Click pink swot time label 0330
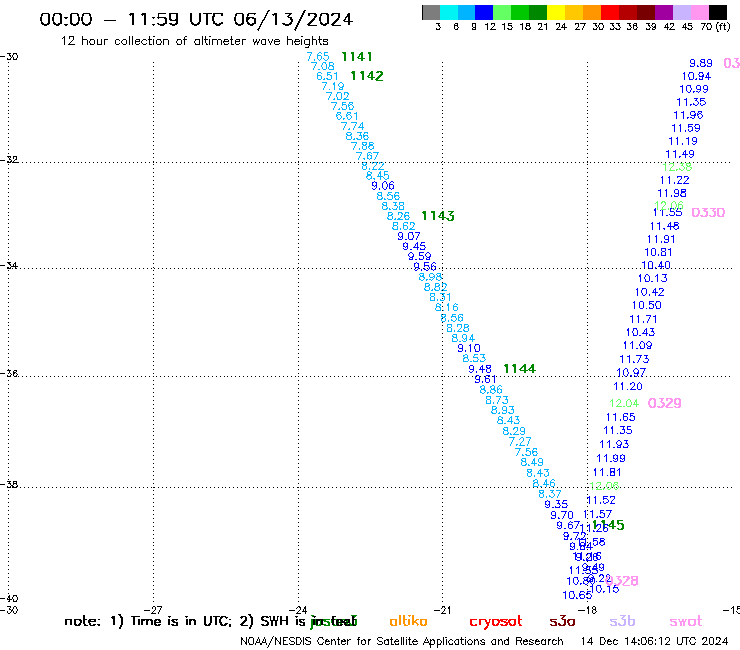The height and width of the screenshot is (650, 740). pos(708,212)
